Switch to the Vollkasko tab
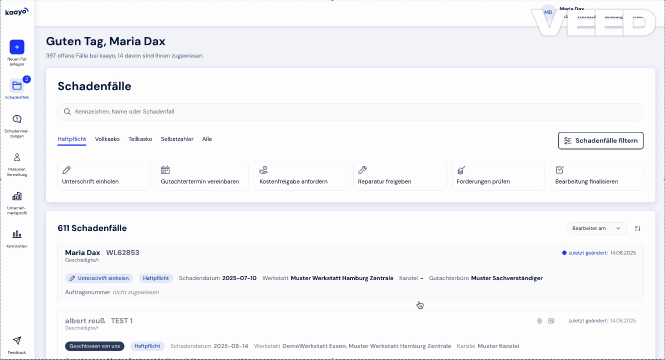Viewport: 665px width, 360px height. pyautogui.click(x=107, y=139)
